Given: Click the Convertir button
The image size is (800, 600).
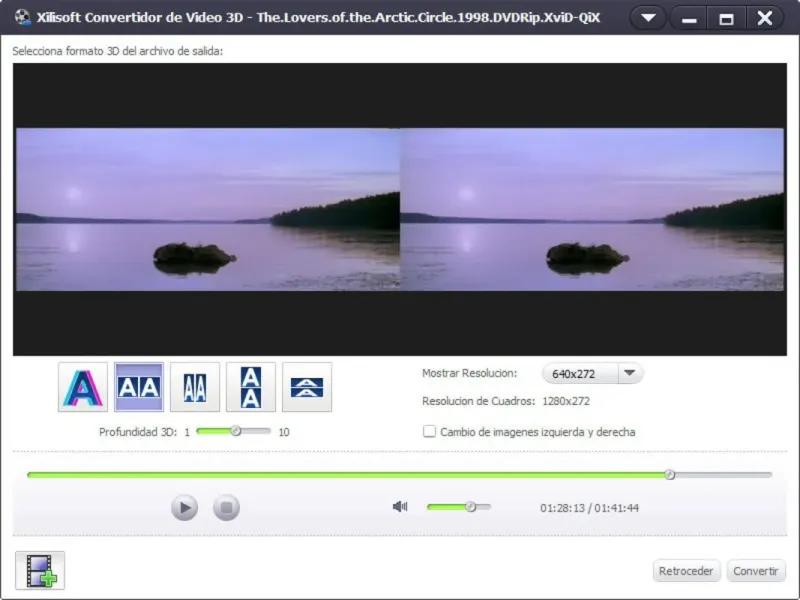Looking at the screenshot, I should (756, 571).
